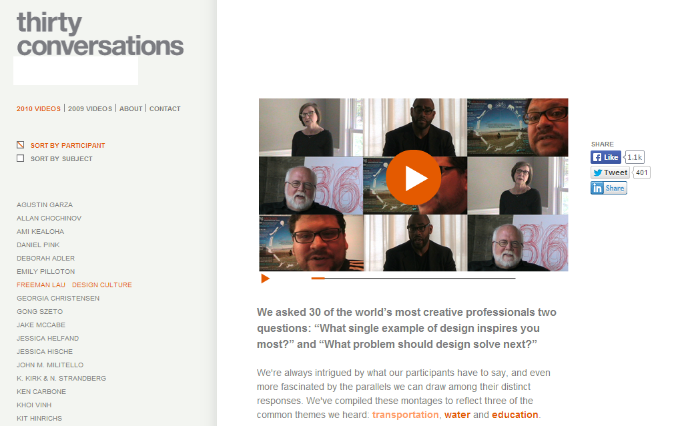Click the Facebook Like button
697x426 pixels.
(x=605, y=157)
